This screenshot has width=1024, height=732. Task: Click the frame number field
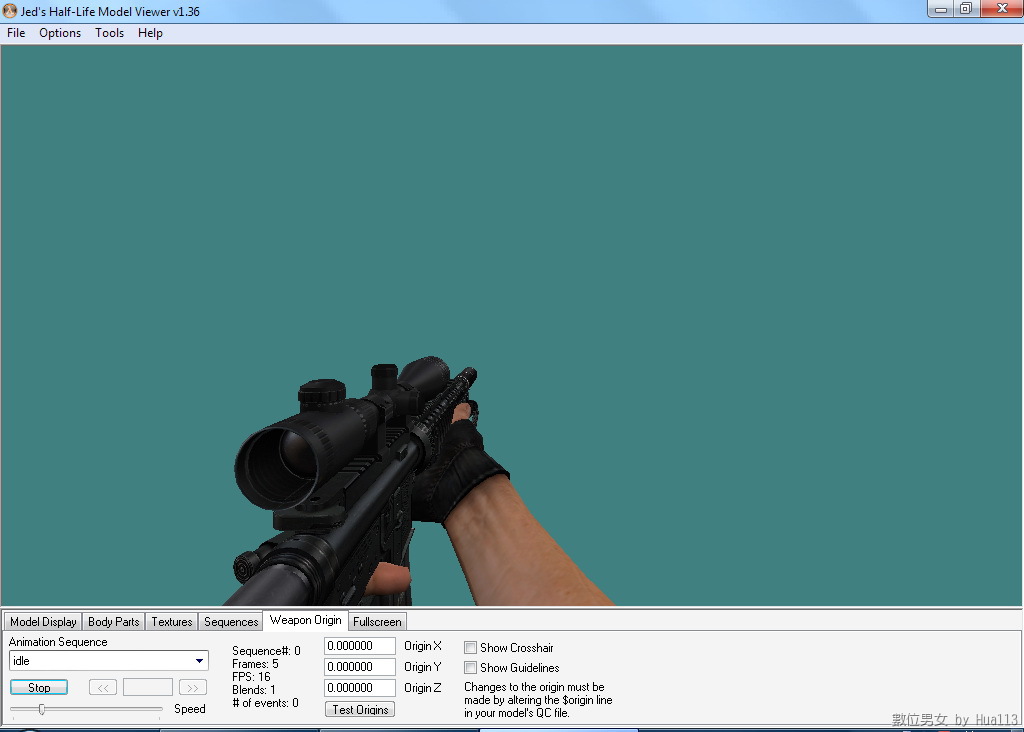148,688
